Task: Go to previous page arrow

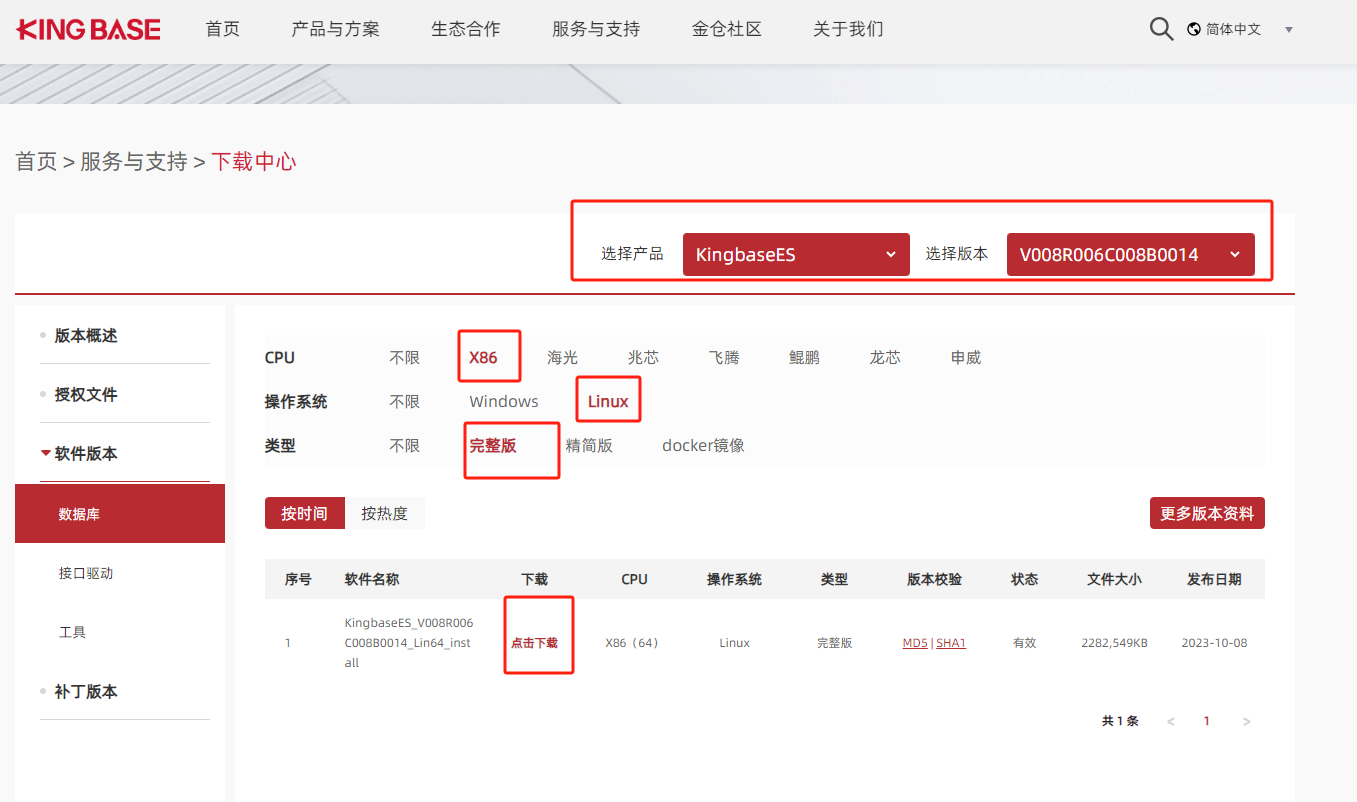Action: (1171, 721)
